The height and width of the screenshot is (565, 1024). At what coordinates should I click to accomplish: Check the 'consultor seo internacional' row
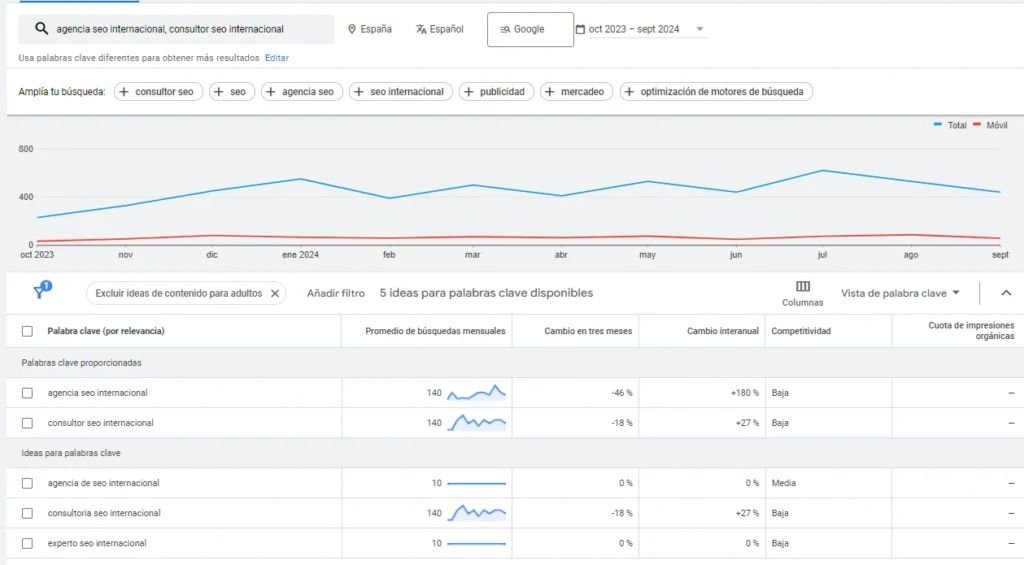tap(27, 423)
